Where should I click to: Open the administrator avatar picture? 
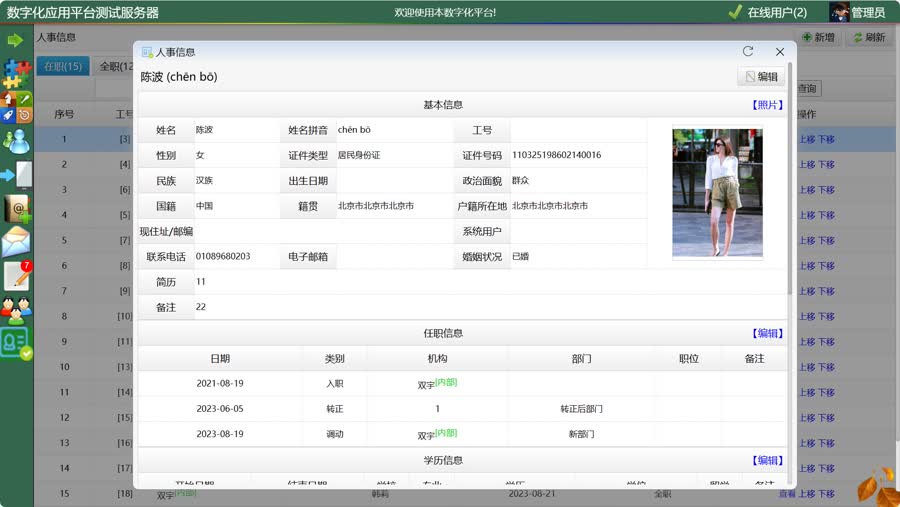[839, 12]
